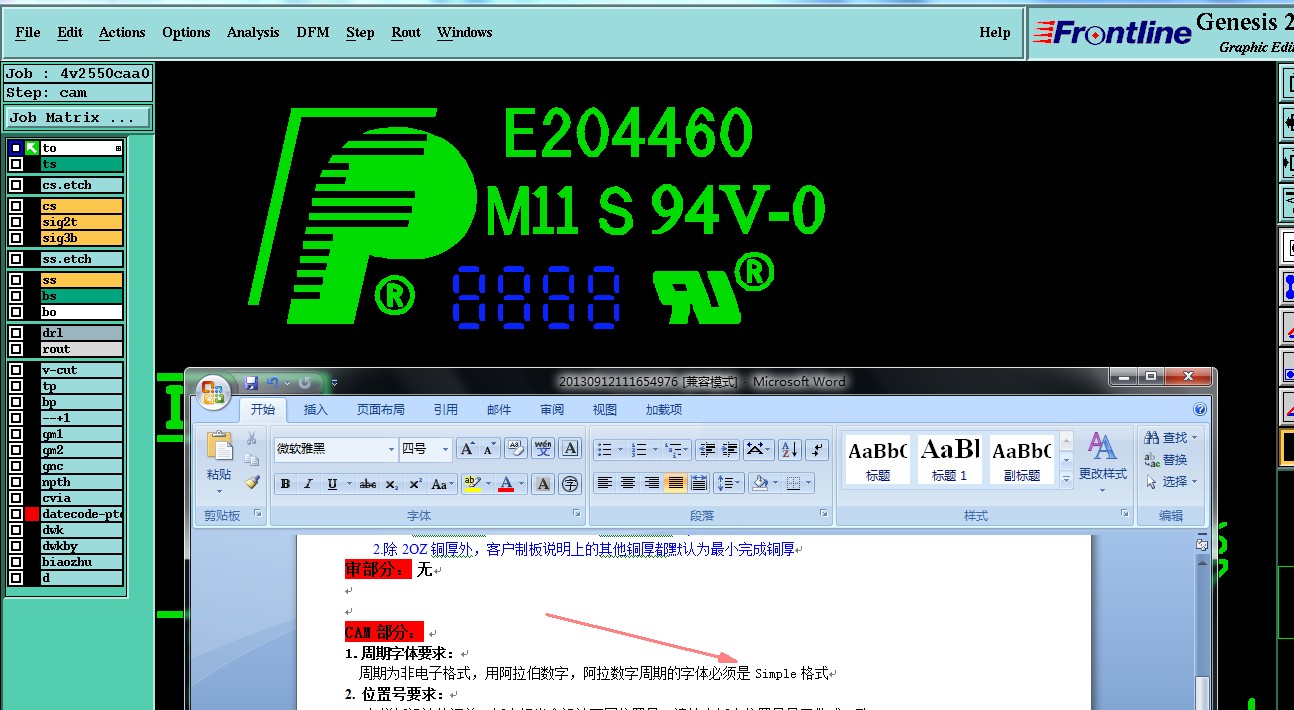Open the Genesis Analysis menu
The height and width of the screenshot is (710, 1294).
(x=253, y=32)
